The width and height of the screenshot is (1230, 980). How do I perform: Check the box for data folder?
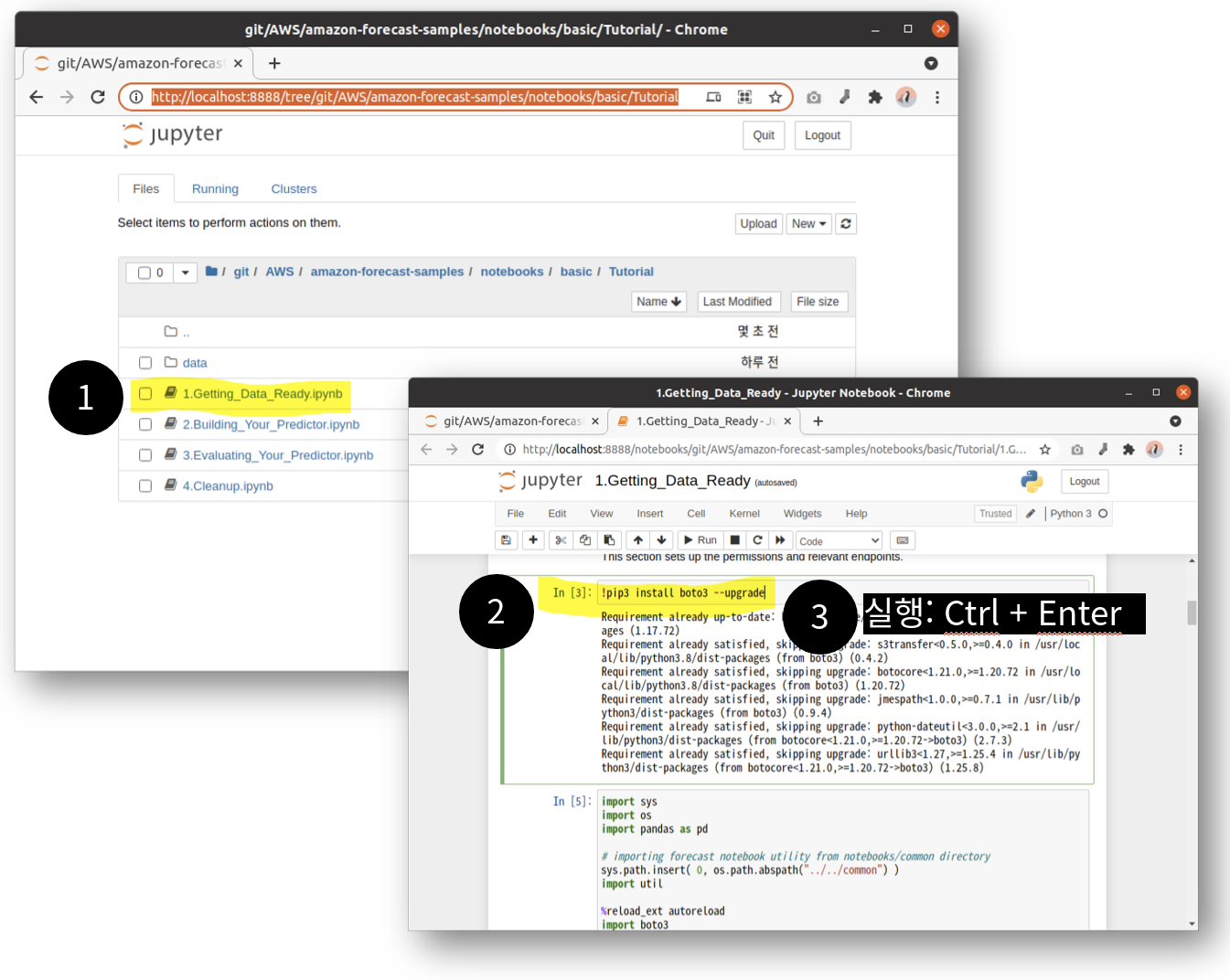[x=145, y=363]
